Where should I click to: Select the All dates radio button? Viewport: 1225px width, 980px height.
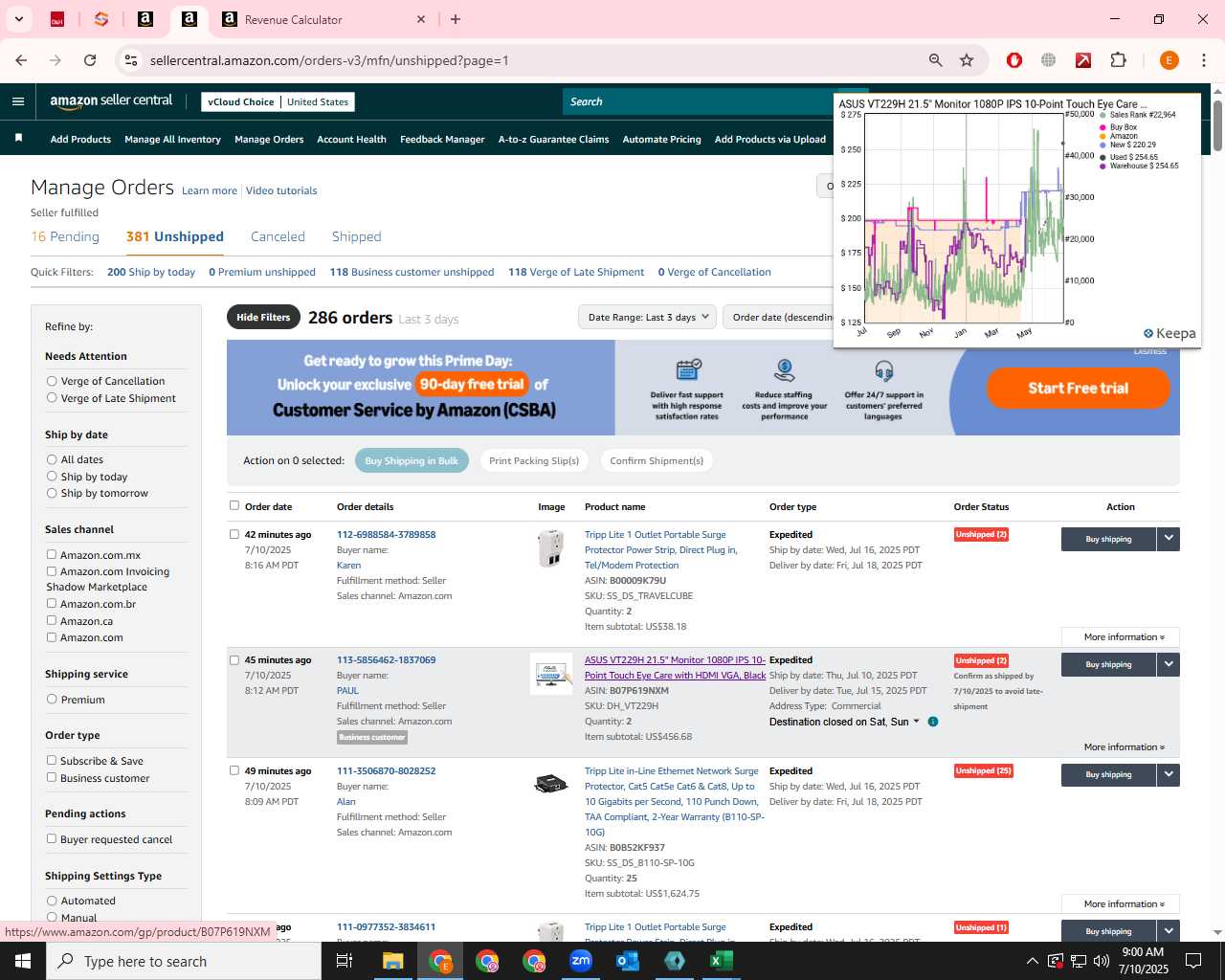pos(52,459)
